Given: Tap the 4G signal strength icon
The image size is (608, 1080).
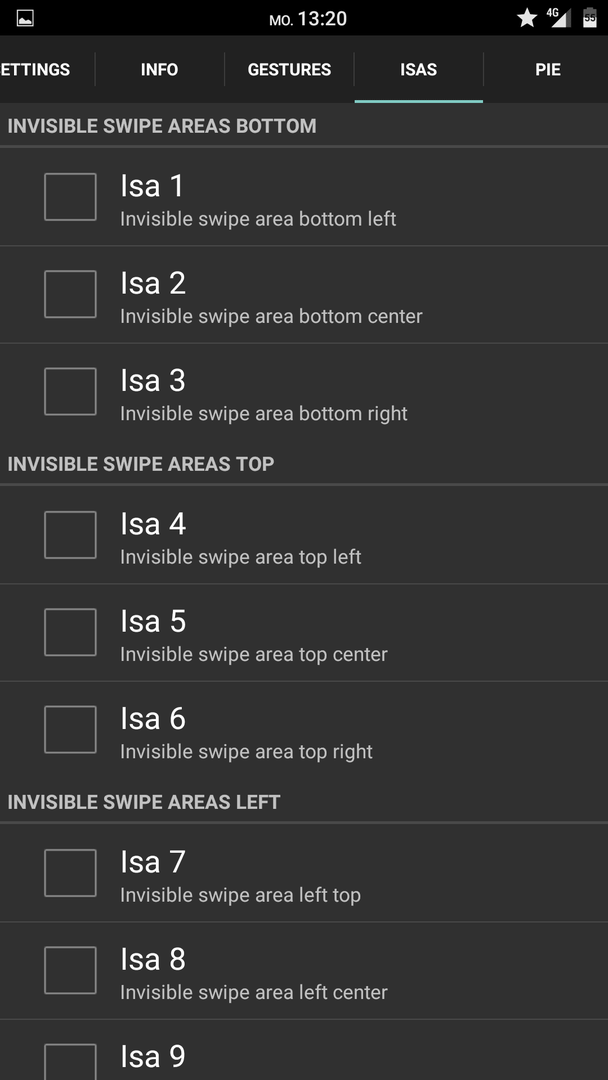Looking at the screenshot, I should tap(560, 18).
